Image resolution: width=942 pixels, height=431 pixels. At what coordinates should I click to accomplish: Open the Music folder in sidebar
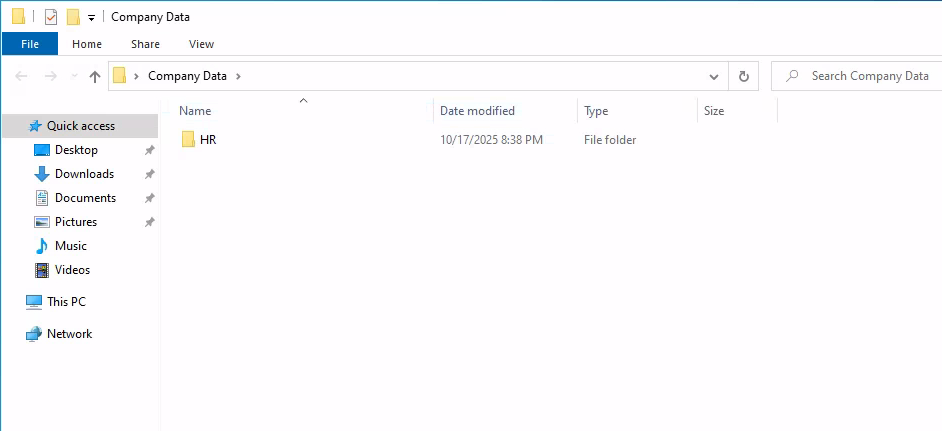[x=70, y=246]
